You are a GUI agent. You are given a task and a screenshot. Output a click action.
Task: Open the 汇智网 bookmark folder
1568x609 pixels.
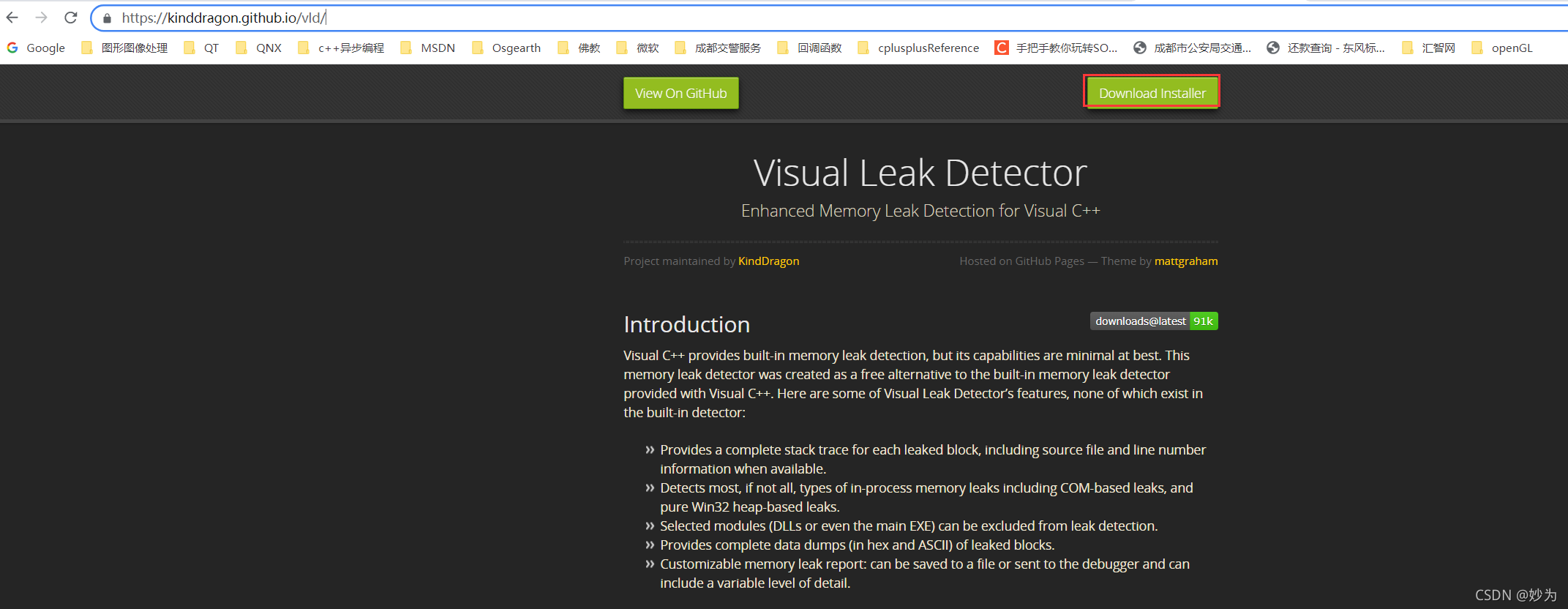tap(1428, 48)
